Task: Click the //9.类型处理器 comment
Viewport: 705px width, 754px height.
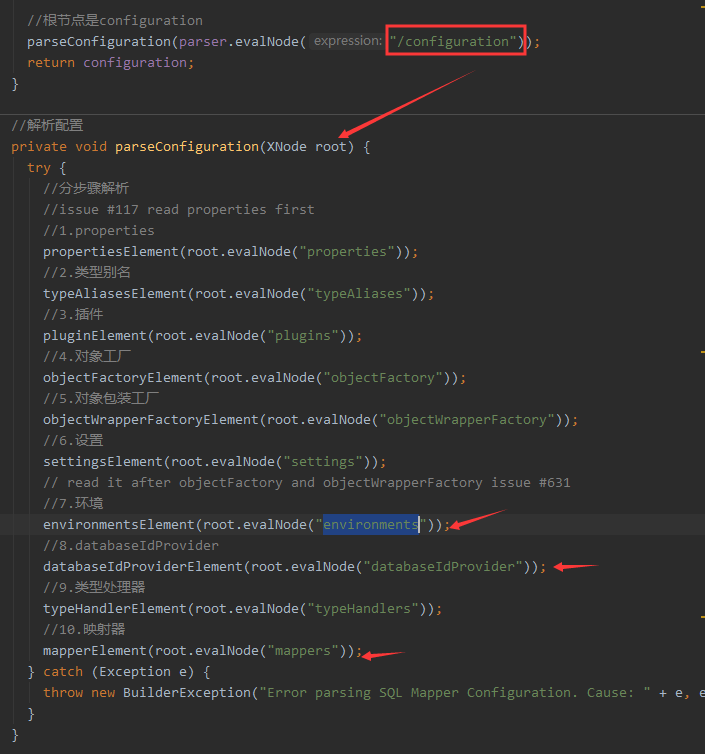Action: (94, 588)
